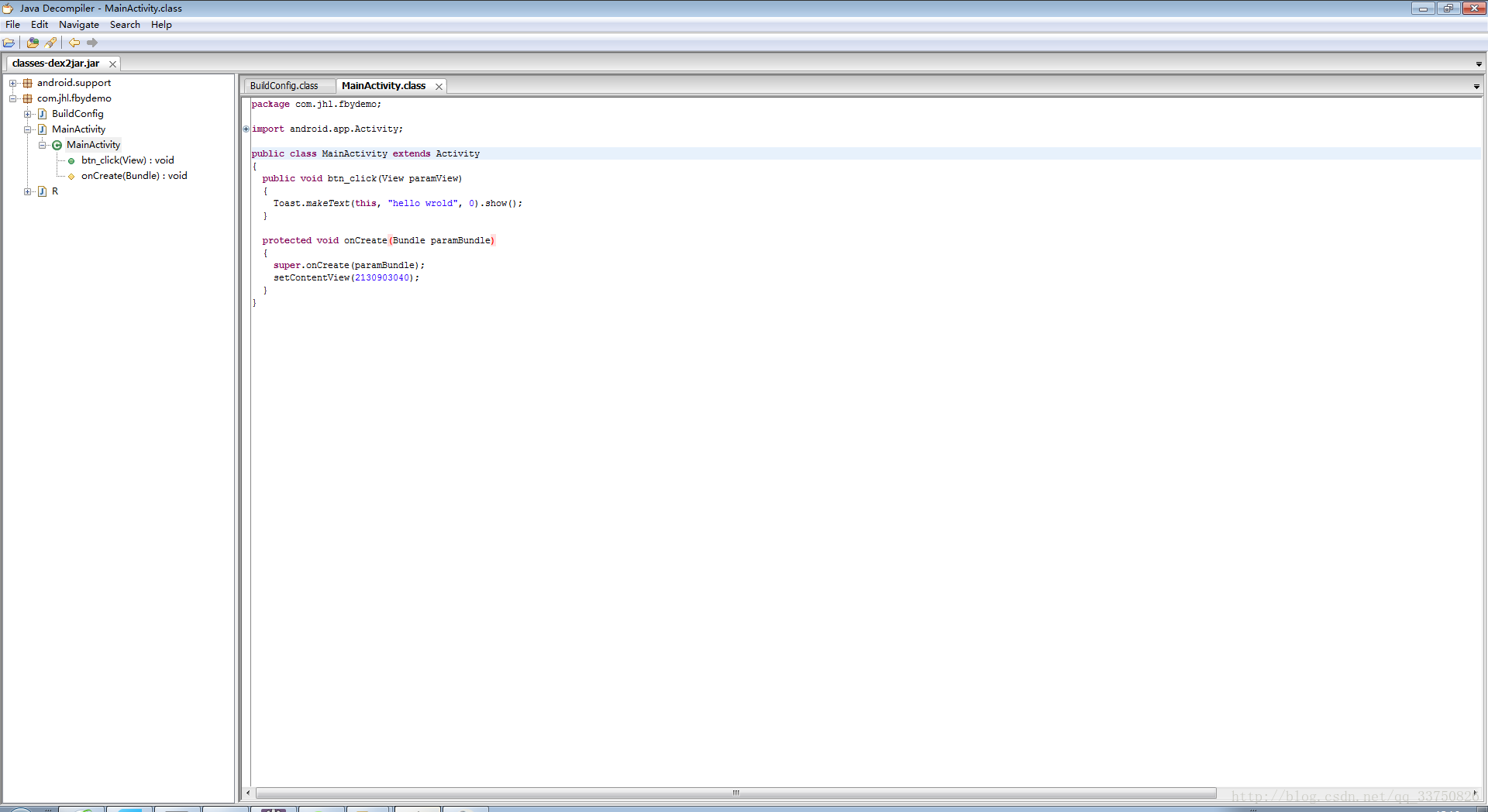Collapse the MainActivity file tree node

tap(27, 129)
